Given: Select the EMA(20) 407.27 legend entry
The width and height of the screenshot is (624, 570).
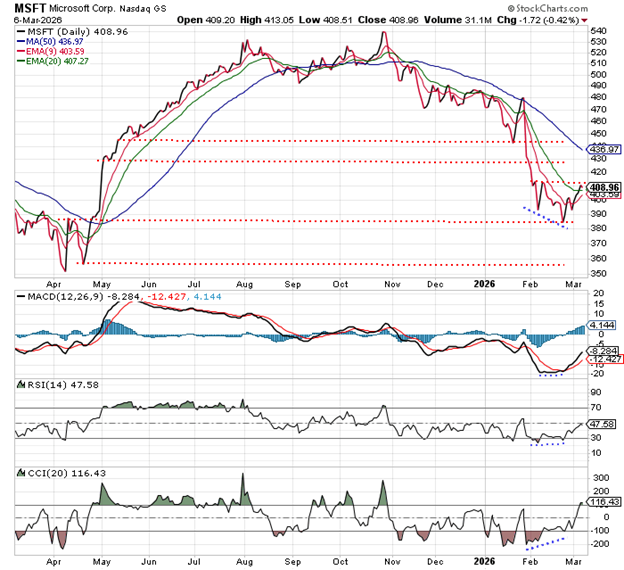Looking at the screenshot, I should pos(68,61).
